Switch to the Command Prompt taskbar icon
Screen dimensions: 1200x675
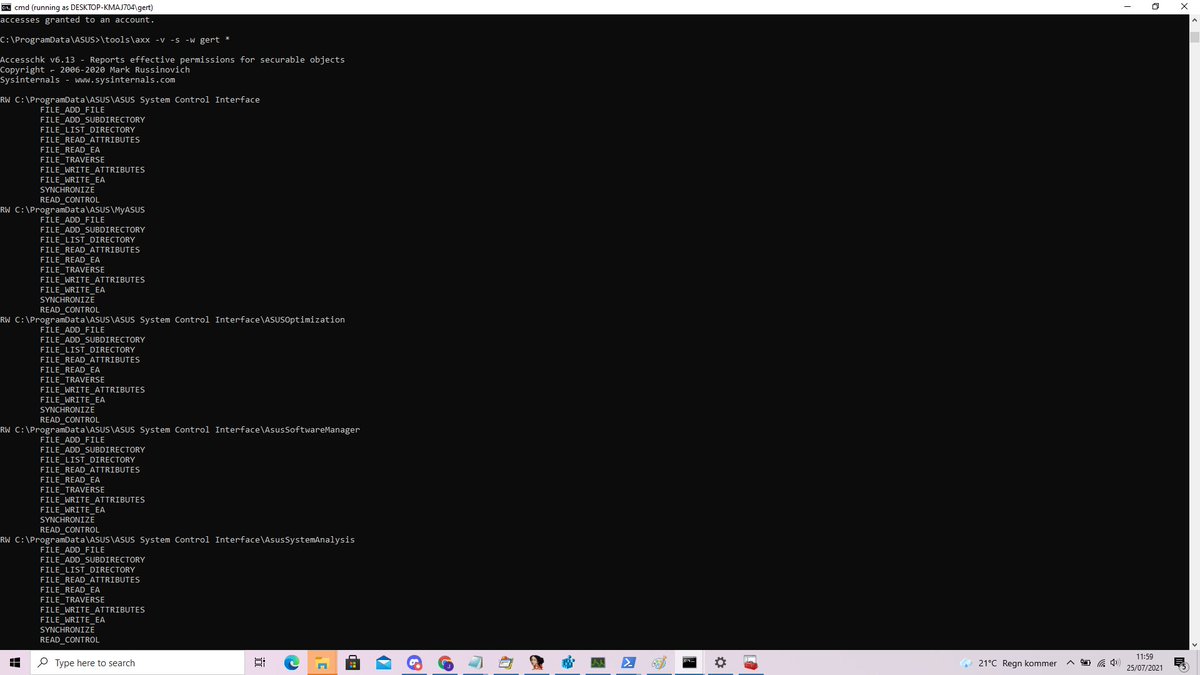click(690, 663)
